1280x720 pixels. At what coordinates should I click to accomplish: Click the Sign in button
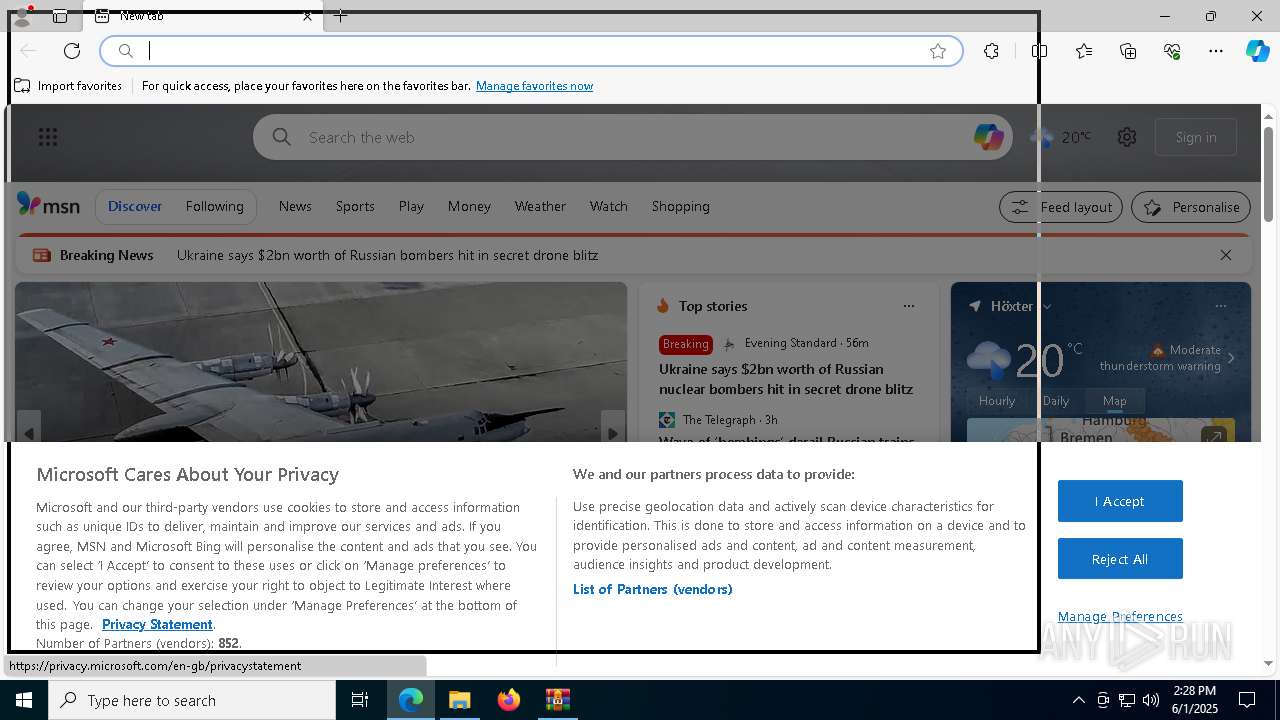point(1196,137)
